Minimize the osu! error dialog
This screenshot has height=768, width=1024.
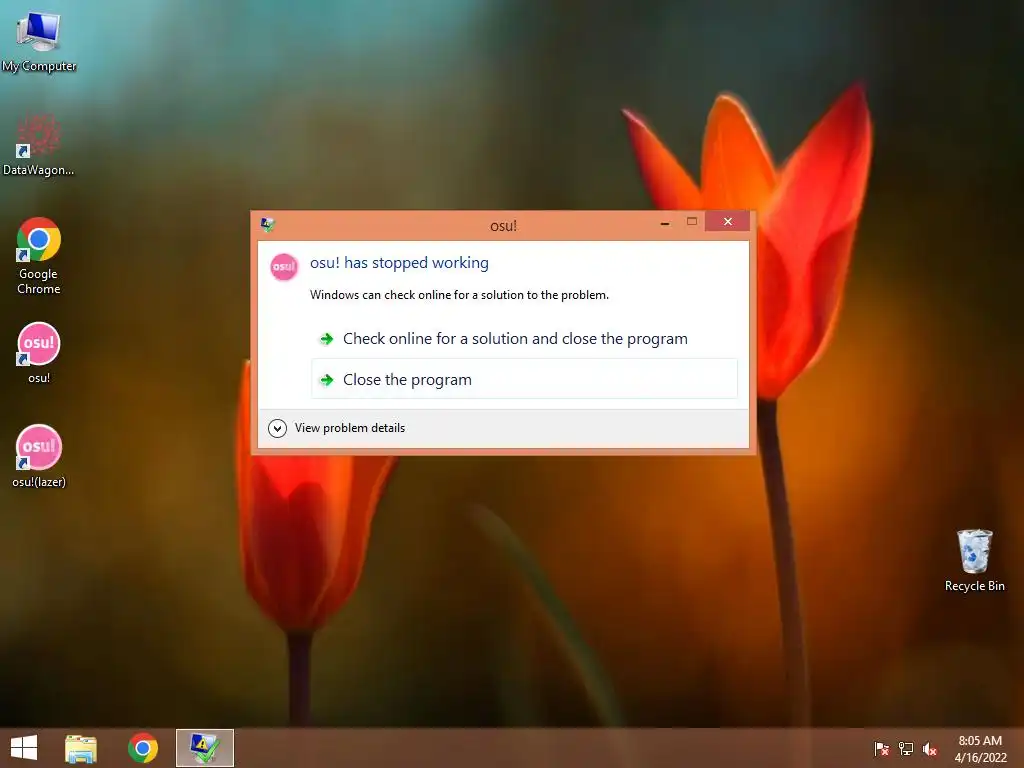(665, 223)
